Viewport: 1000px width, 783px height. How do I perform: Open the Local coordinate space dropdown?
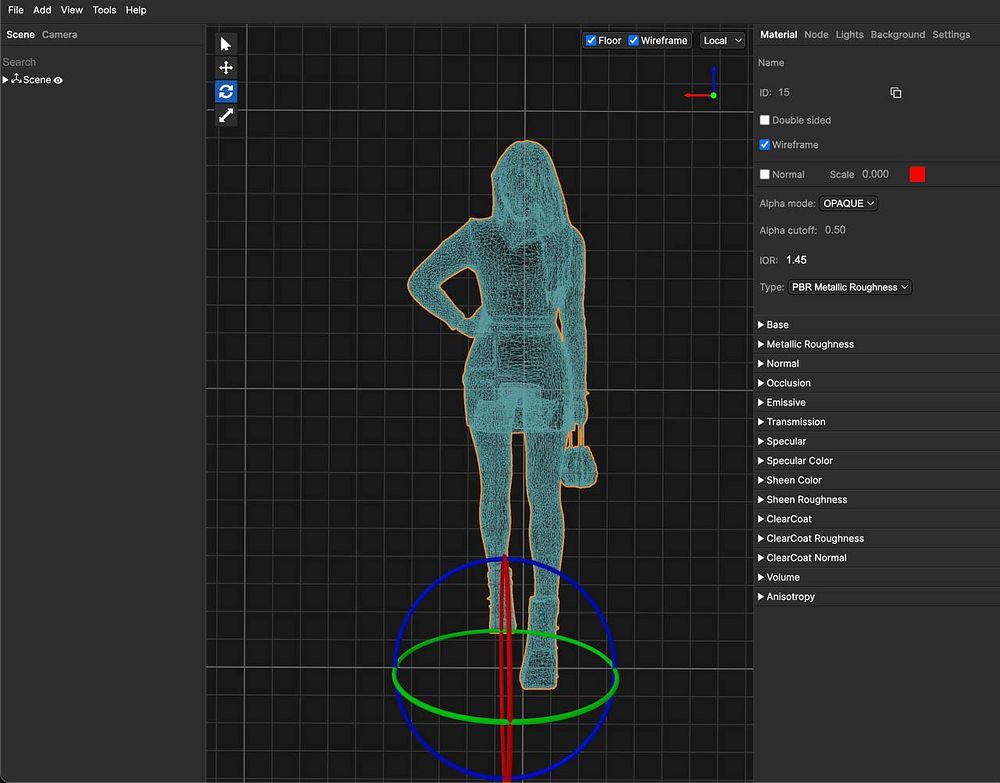coord(722,41)
